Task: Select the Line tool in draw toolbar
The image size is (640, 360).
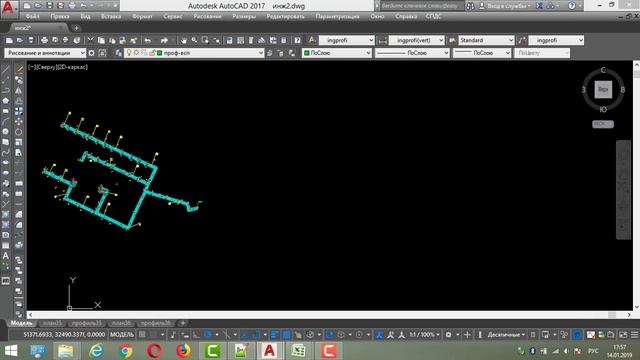Action: pos(6,70)
